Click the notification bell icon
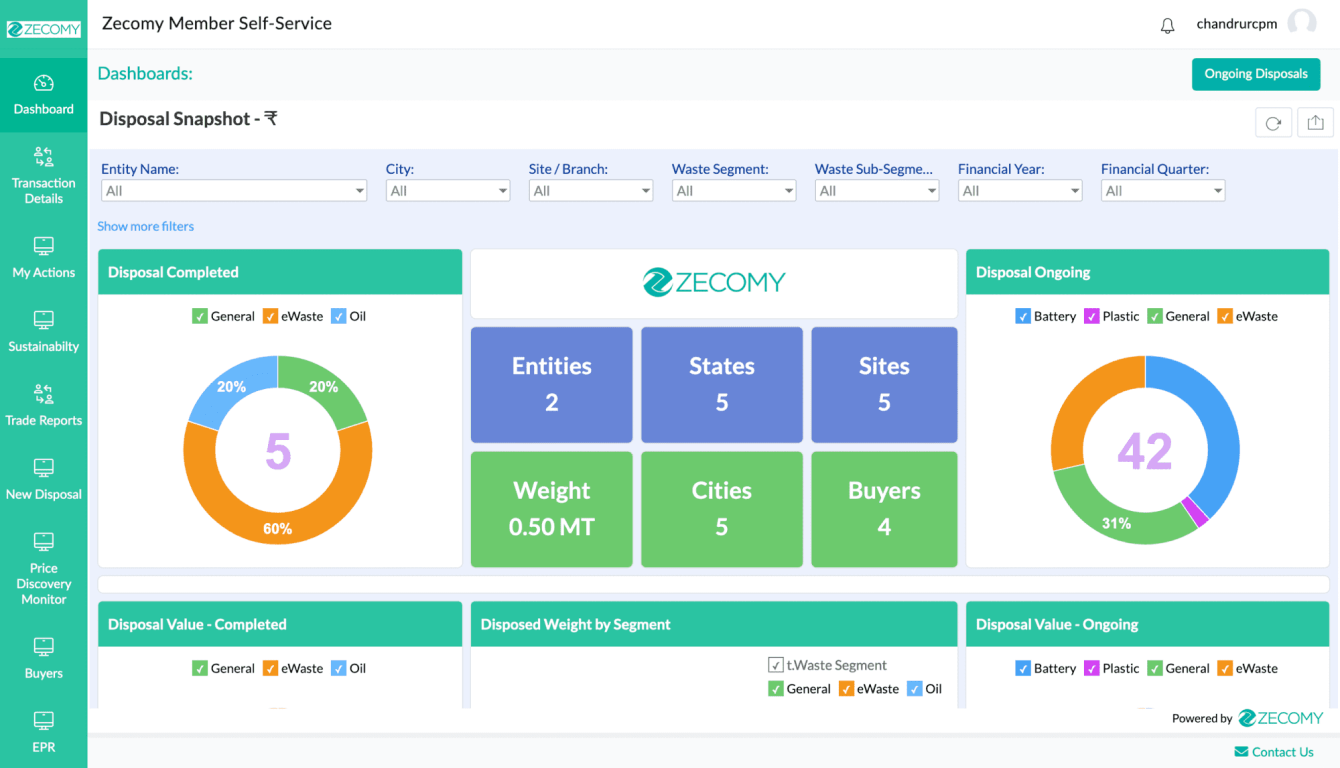The height and width of the screenshot is (768, 1340). coord(1167,24)
